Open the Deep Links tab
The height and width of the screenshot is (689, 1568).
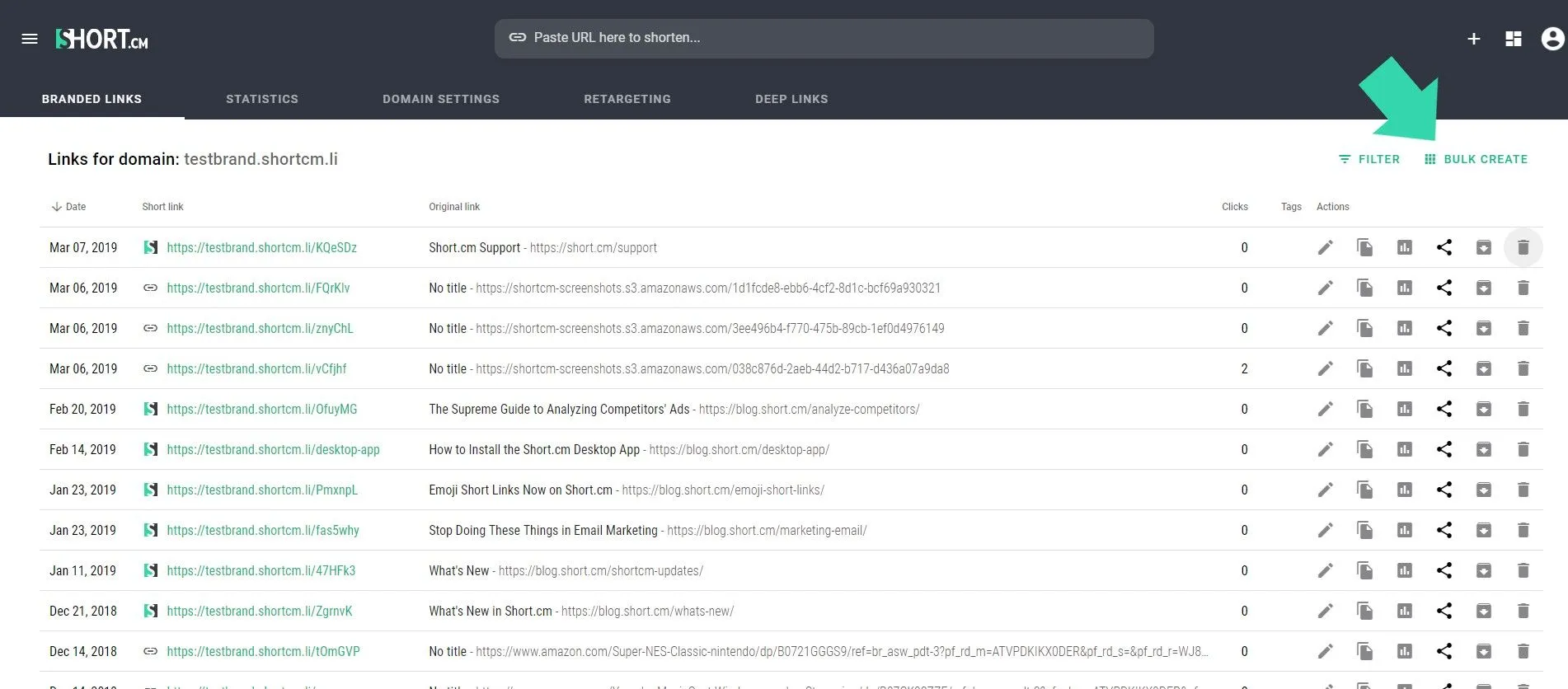point(791,99)
